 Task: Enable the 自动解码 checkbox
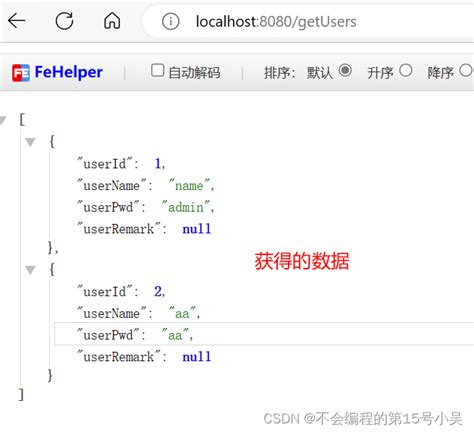[158, 71]
